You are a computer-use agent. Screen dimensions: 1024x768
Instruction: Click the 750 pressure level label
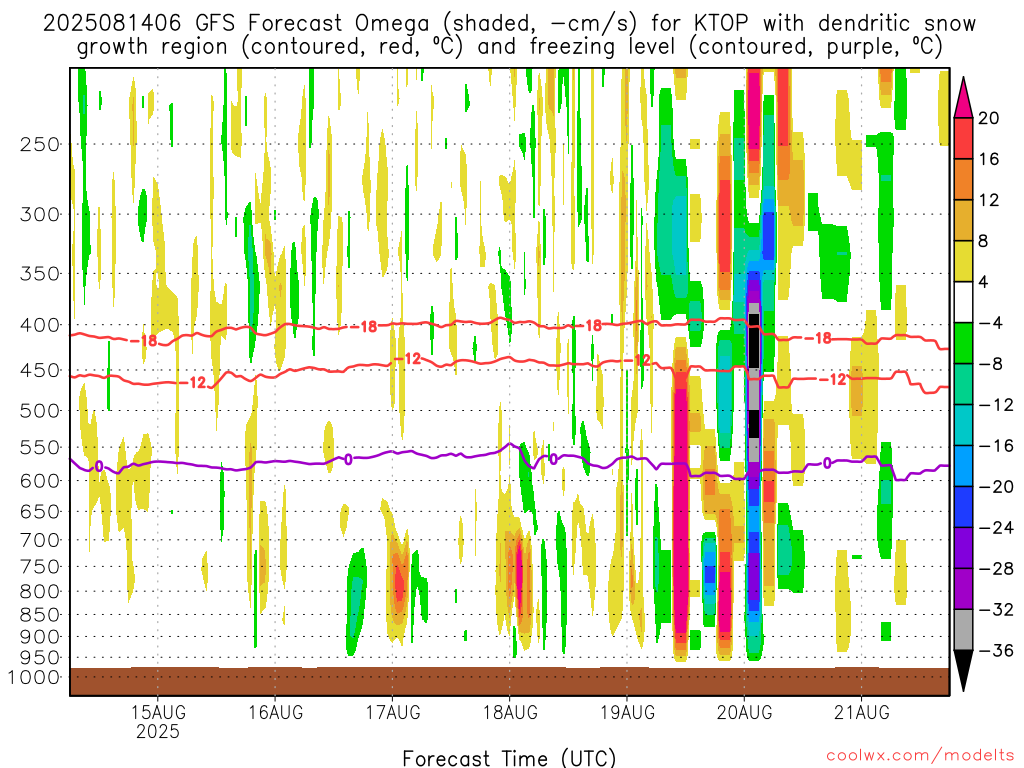40,567
